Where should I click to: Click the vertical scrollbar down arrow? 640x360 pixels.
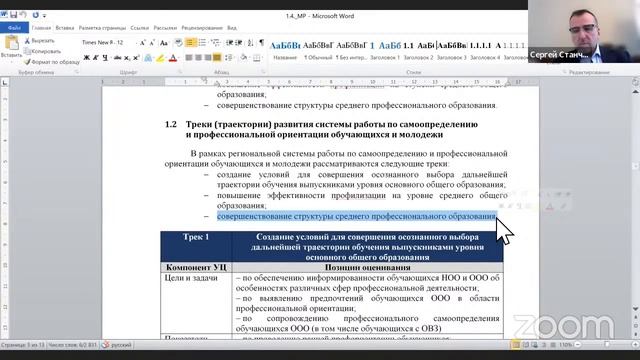point(636,309)
